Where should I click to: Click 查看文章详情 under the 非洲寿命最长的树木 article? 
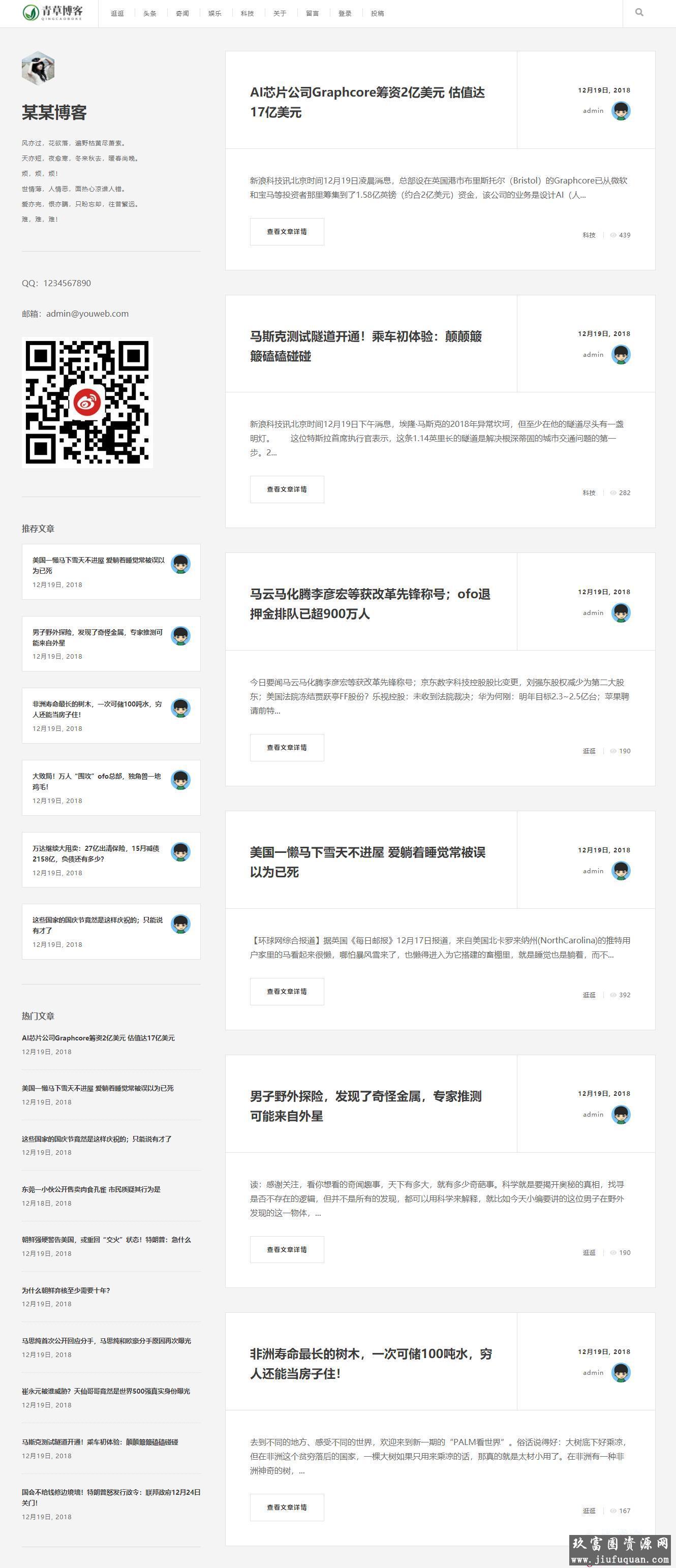click(287, 1507)
